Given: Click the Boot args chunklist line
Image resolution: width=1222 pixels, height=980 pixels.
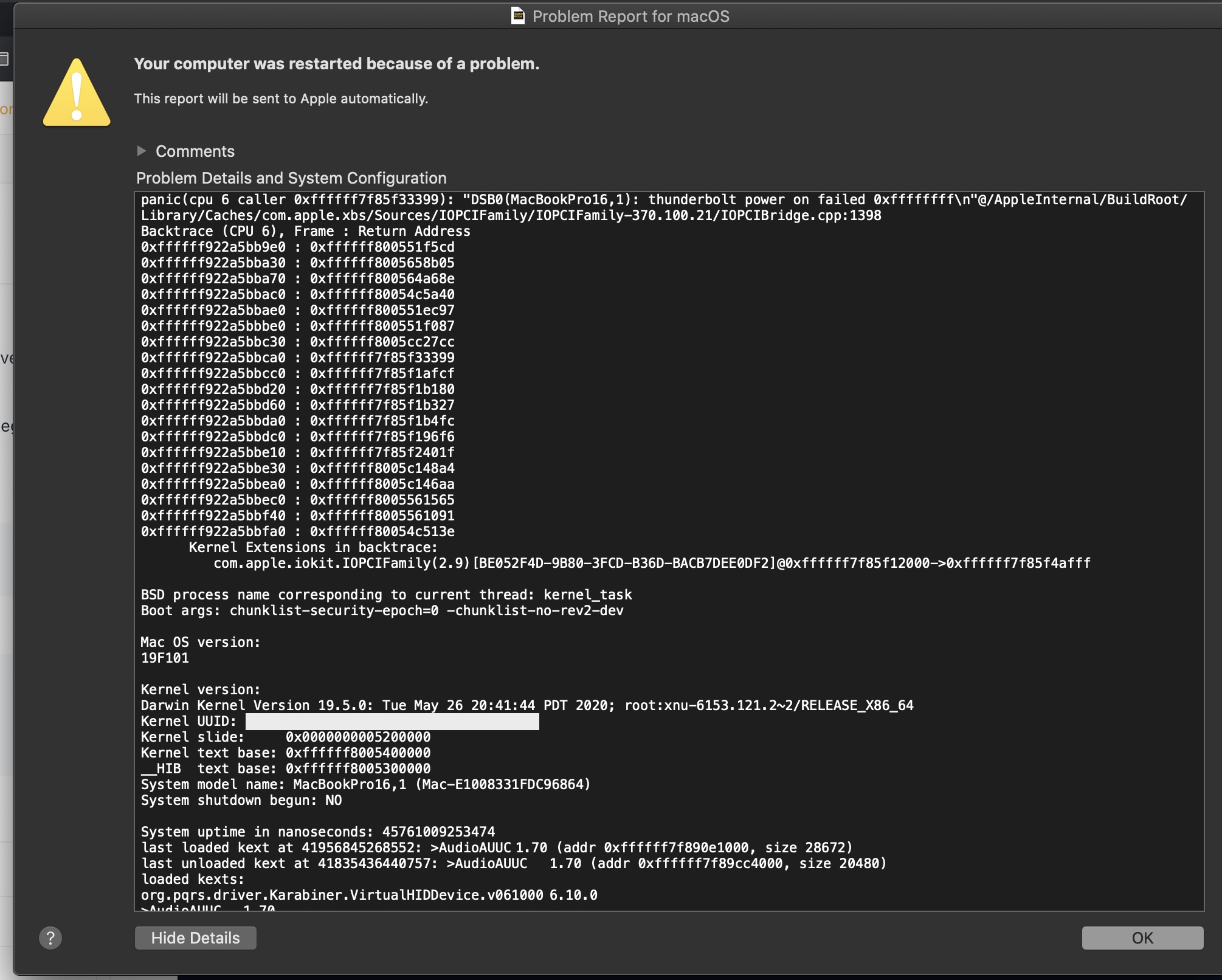Looking at the screenshot, I should 382,610.
